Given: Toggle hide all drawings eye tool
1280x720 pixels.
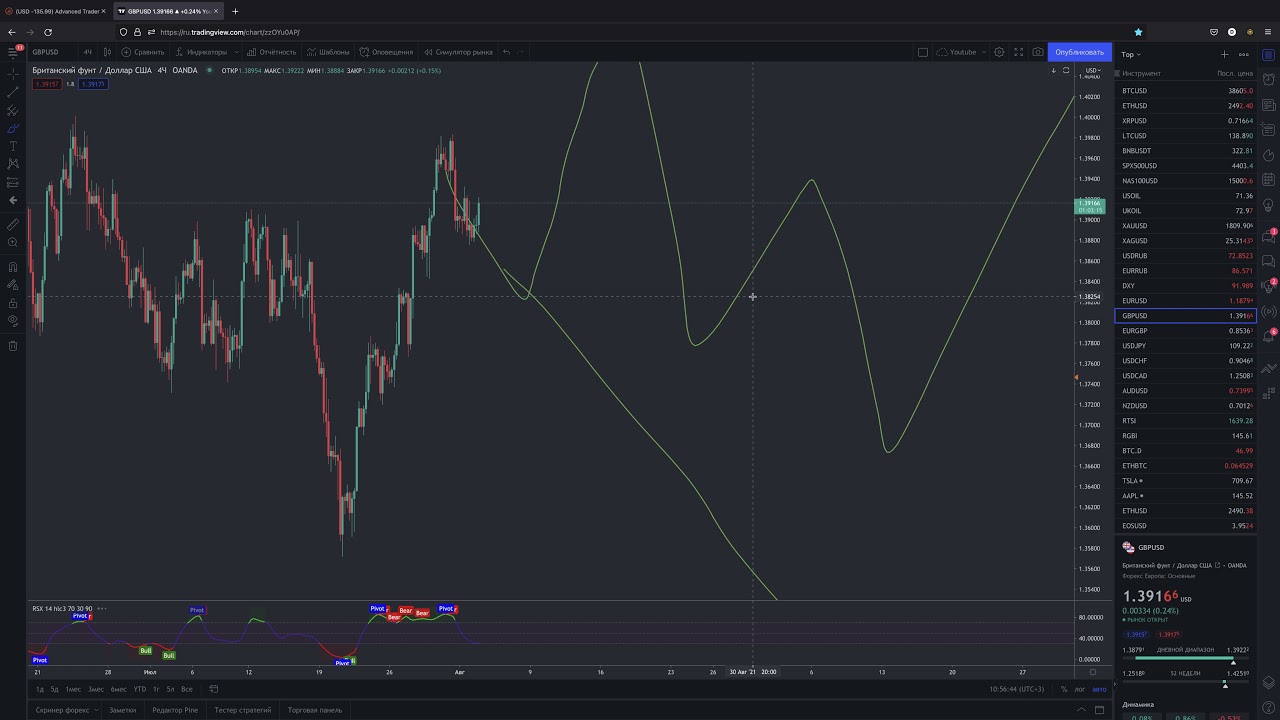Looking at the screenshot, I should 13,321.
